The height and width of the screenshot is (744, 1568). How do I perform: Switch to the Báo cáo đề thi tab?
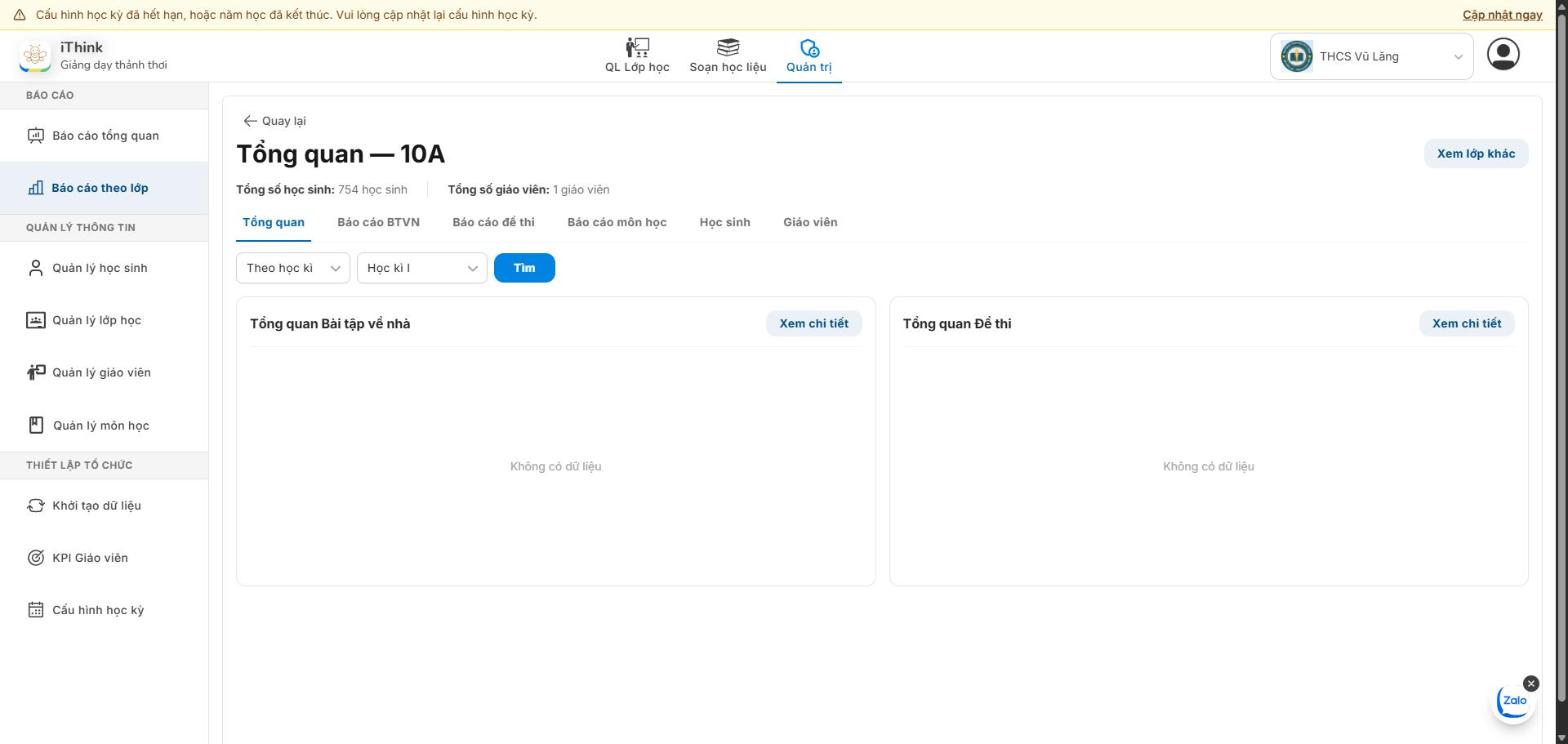493,222
